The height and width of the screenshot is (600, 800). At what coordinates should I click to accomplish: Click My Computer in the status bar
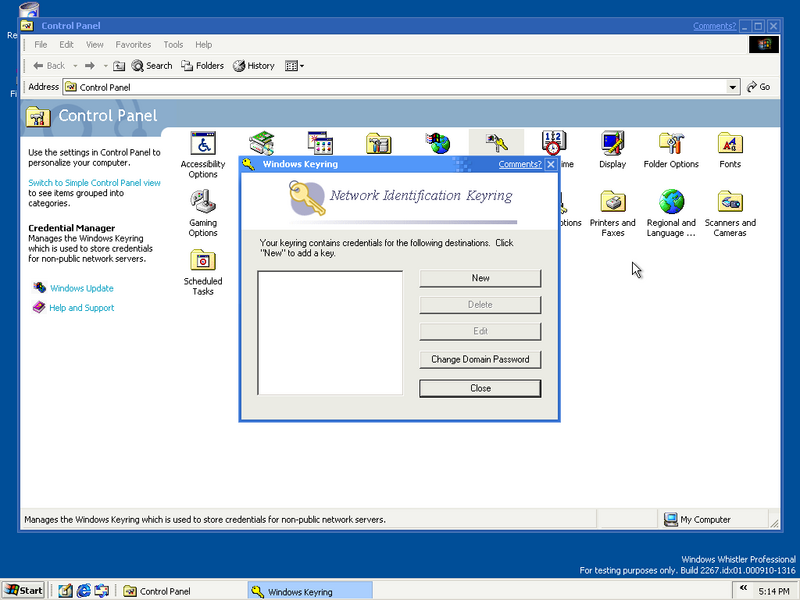tap(697, 519)
